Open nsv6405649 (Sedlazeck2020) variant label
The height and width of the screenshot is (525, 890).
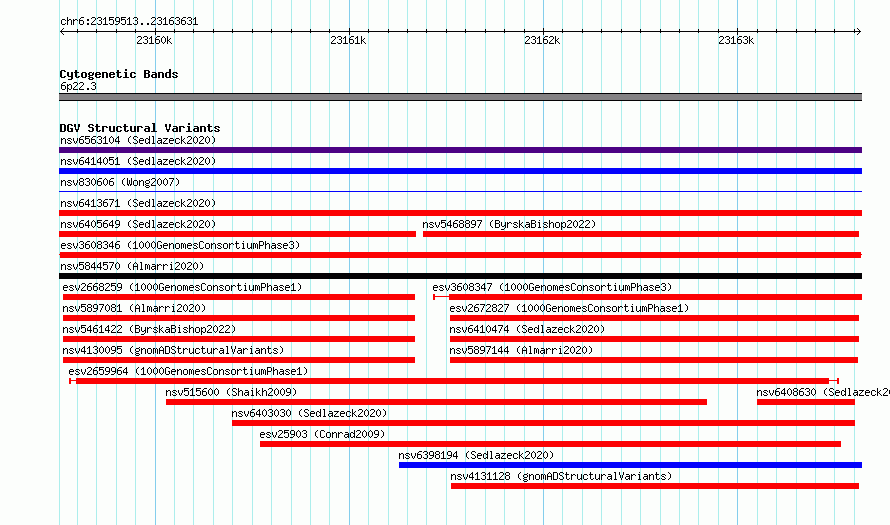tap(138, 224)
